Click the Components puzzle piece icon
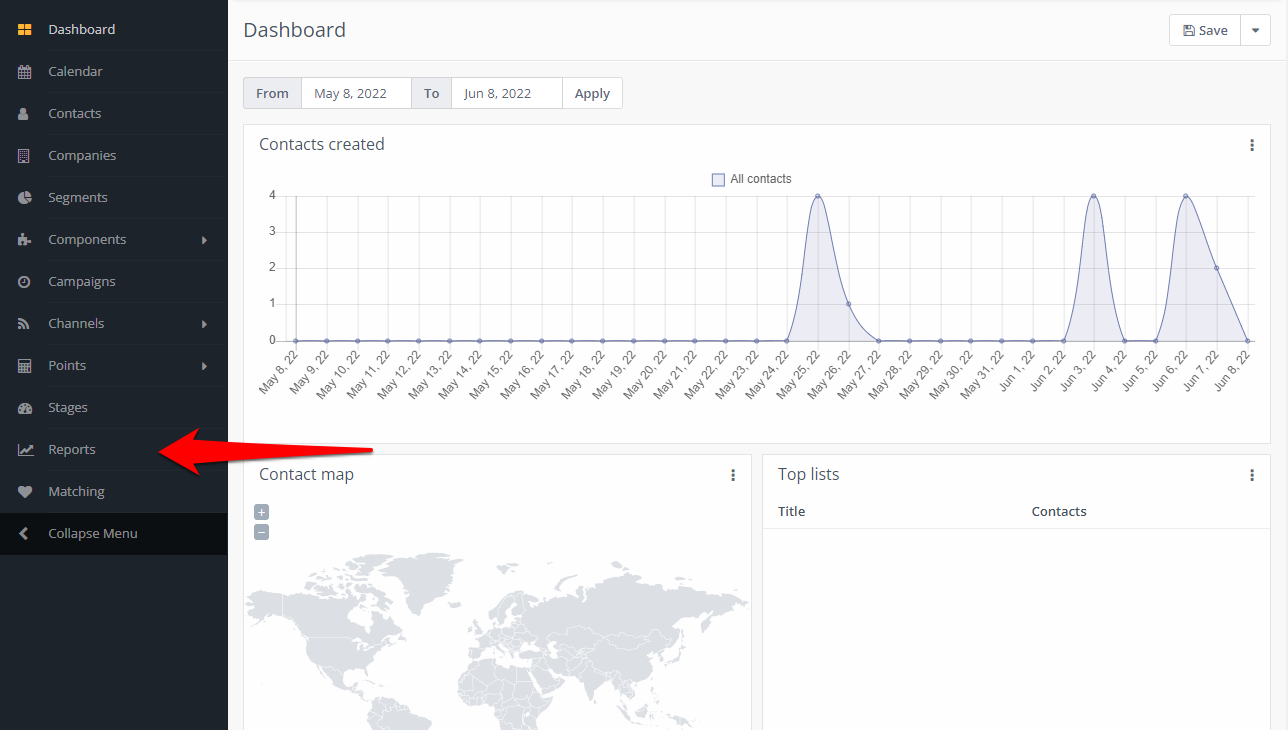Screen dimensions: 1288x730 tap(25, 240)
